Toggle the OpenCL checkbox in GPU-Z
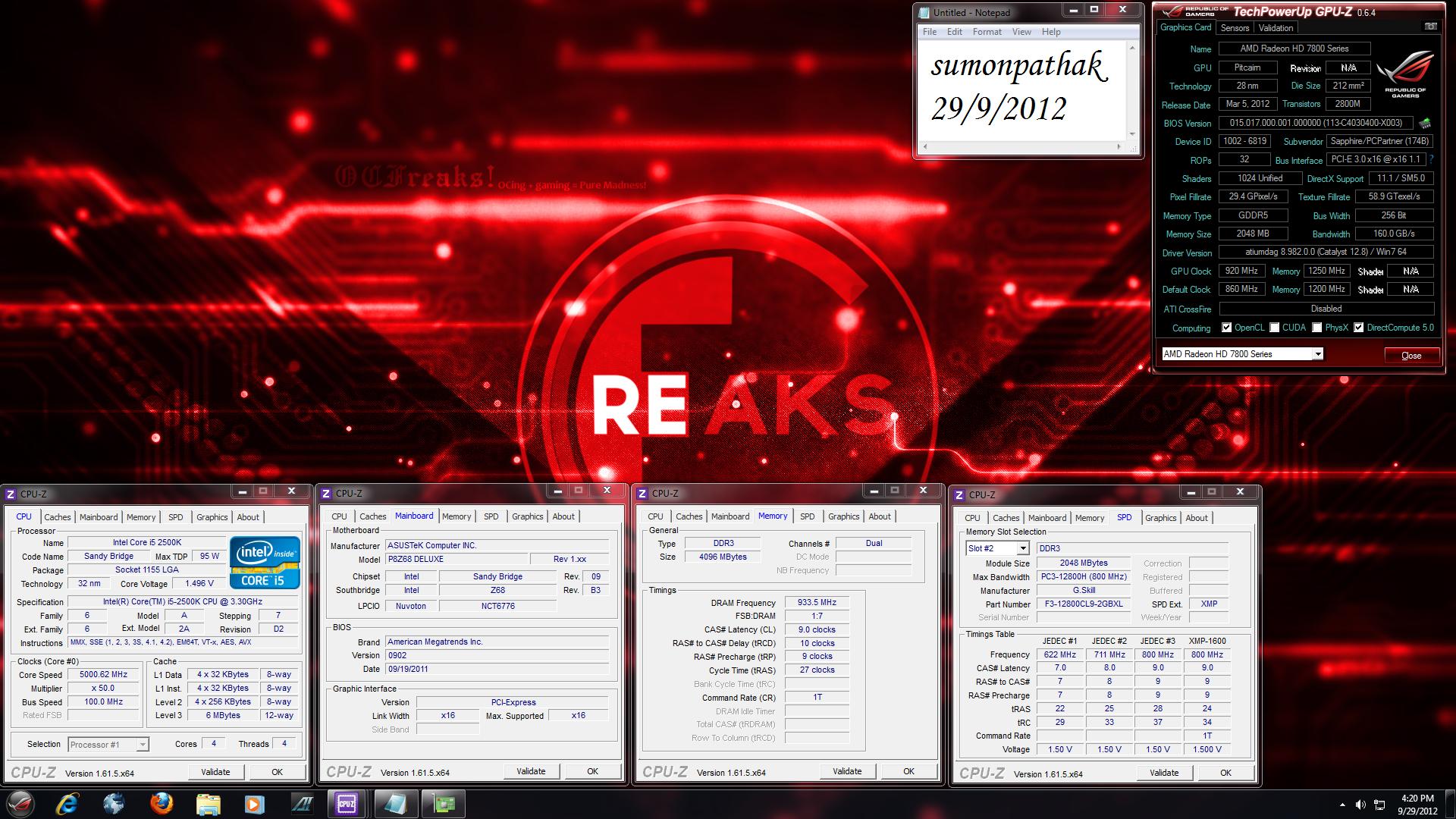The image size is (1456, 819). coord(1226,328)
